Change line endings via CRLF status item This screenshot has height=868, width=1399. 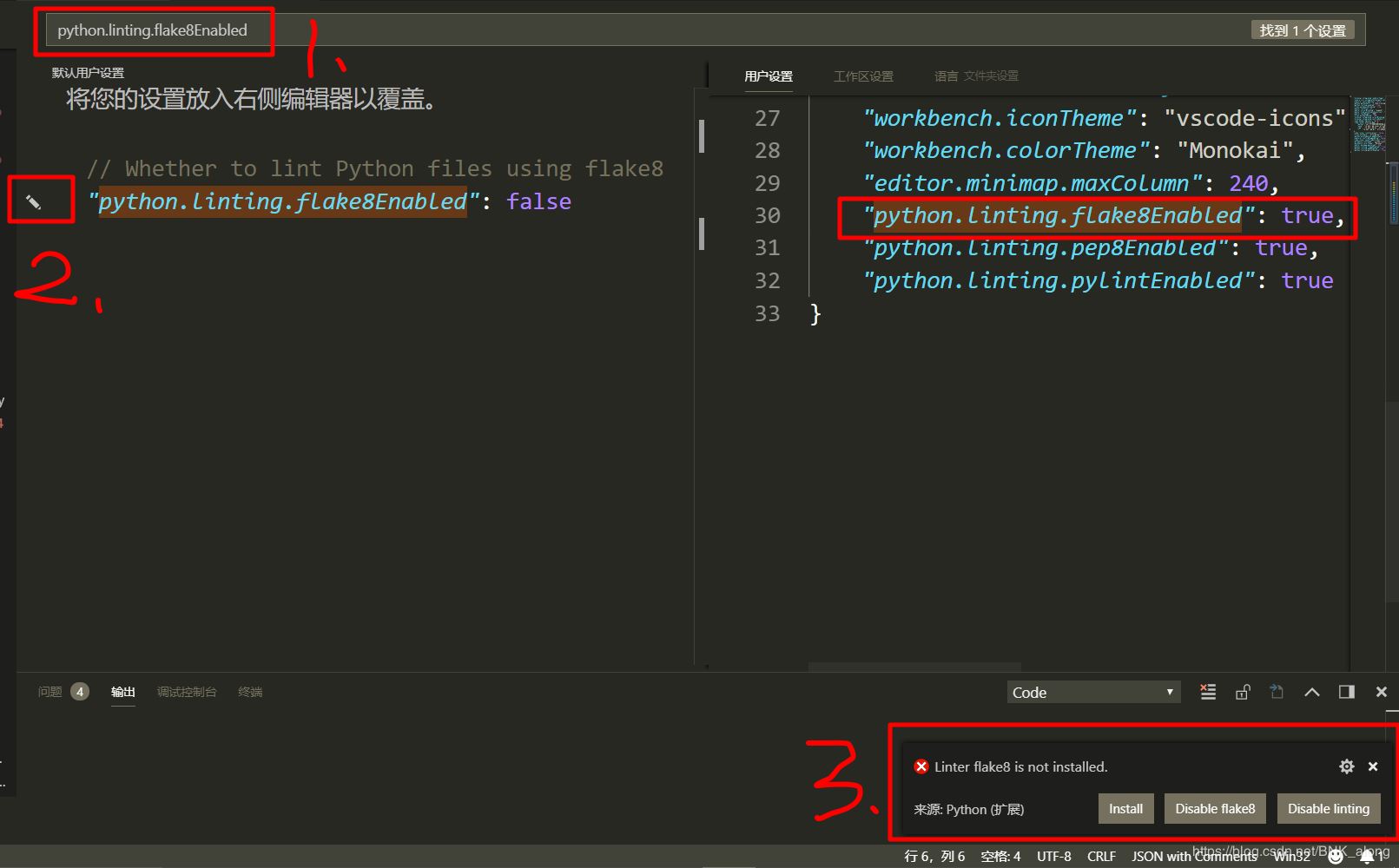(1101, 857)
